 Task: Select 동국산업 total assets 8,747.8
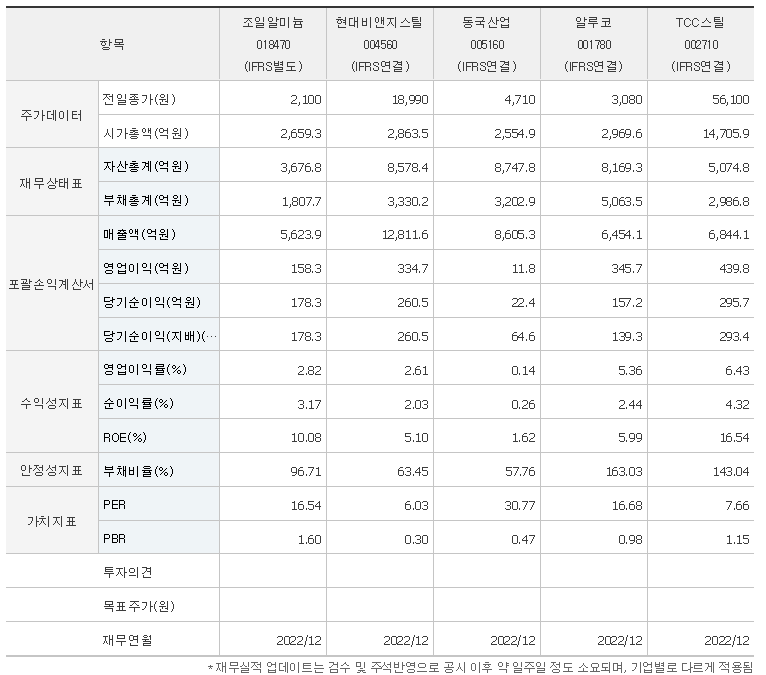click(514, 168)
